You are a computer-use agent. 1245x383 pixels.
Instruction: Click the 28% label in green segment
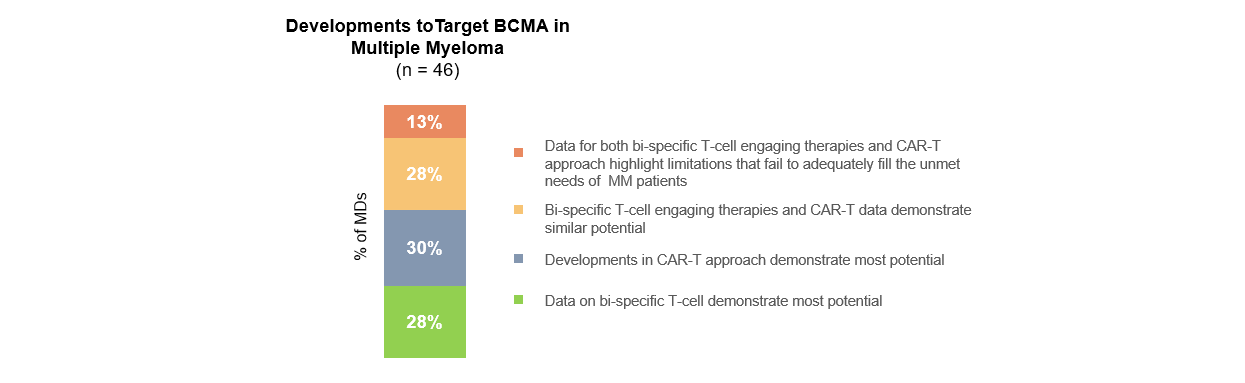[425, 322]
